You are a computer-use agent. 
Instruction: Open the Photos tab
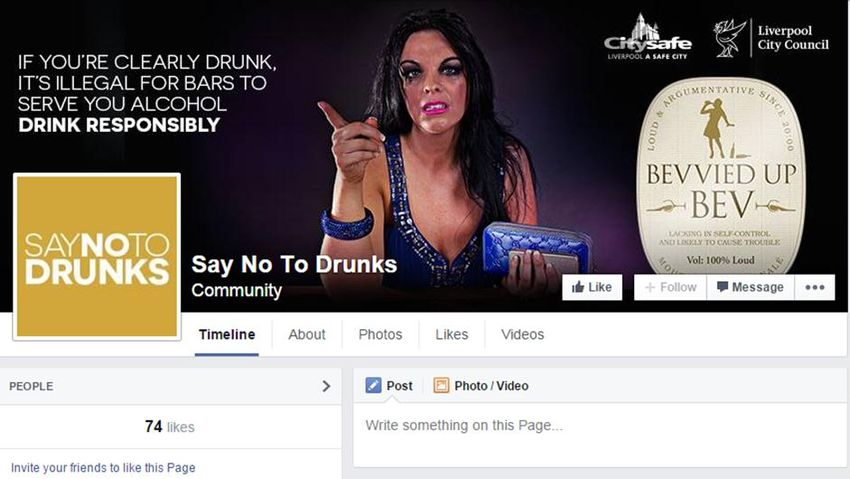pos(381,335)
